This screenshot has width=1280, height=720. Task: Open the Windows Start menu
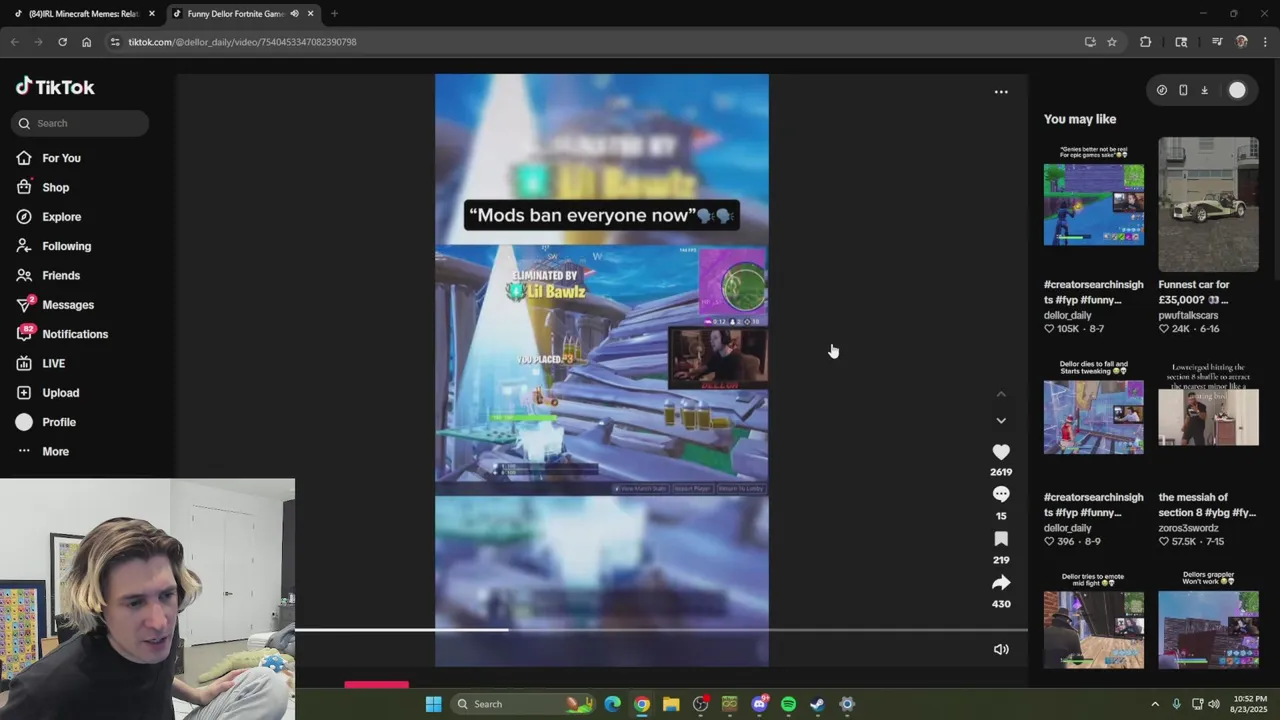pos(433,704)
